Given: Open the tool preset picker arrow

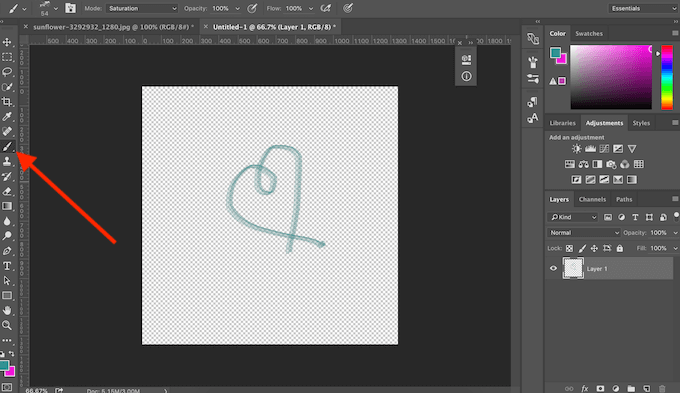Looking at the screenshot, I should [24, 8].
